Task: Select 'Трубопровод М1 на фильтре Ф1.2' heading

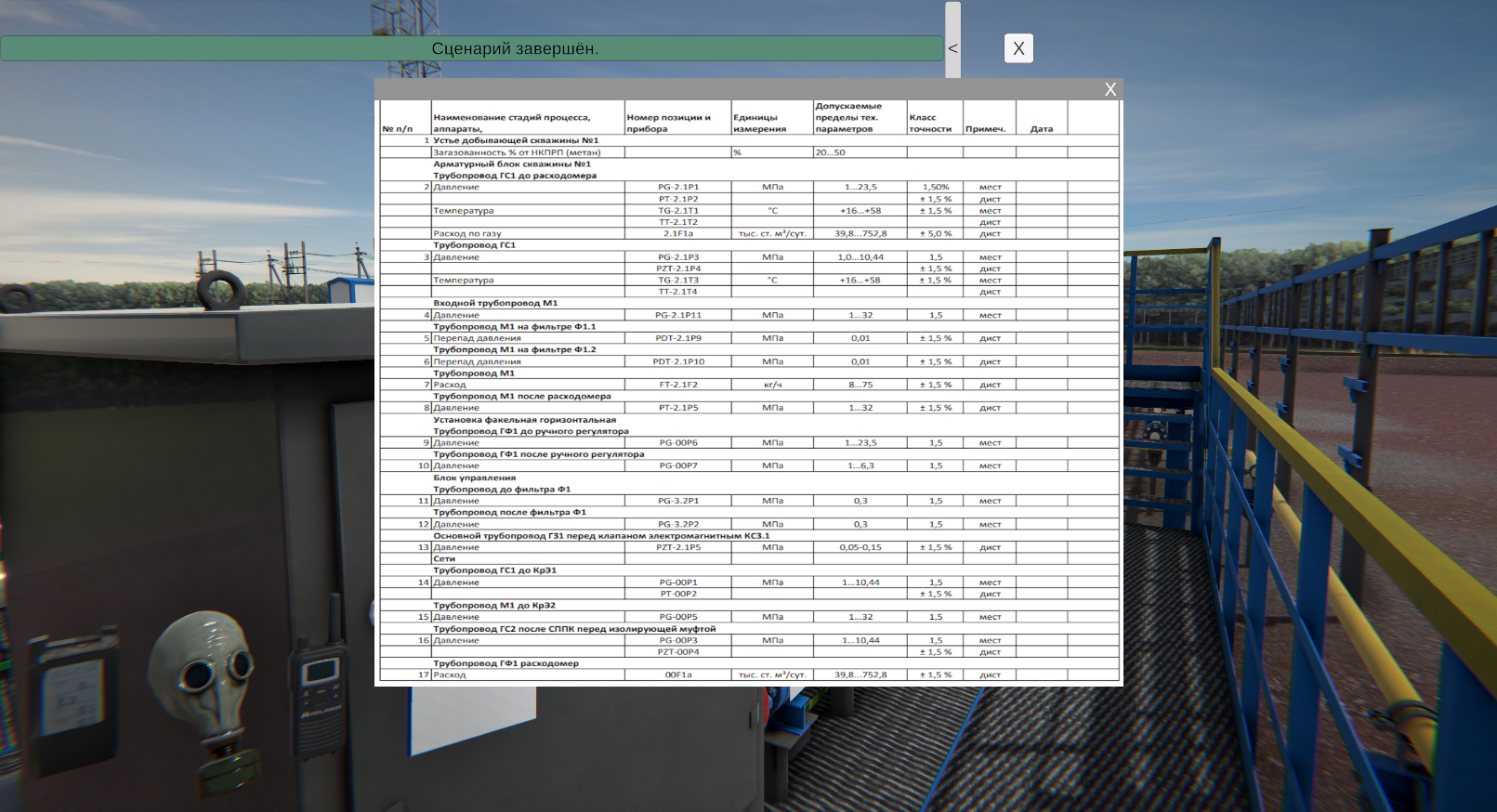Action: [x=515, y=349]
